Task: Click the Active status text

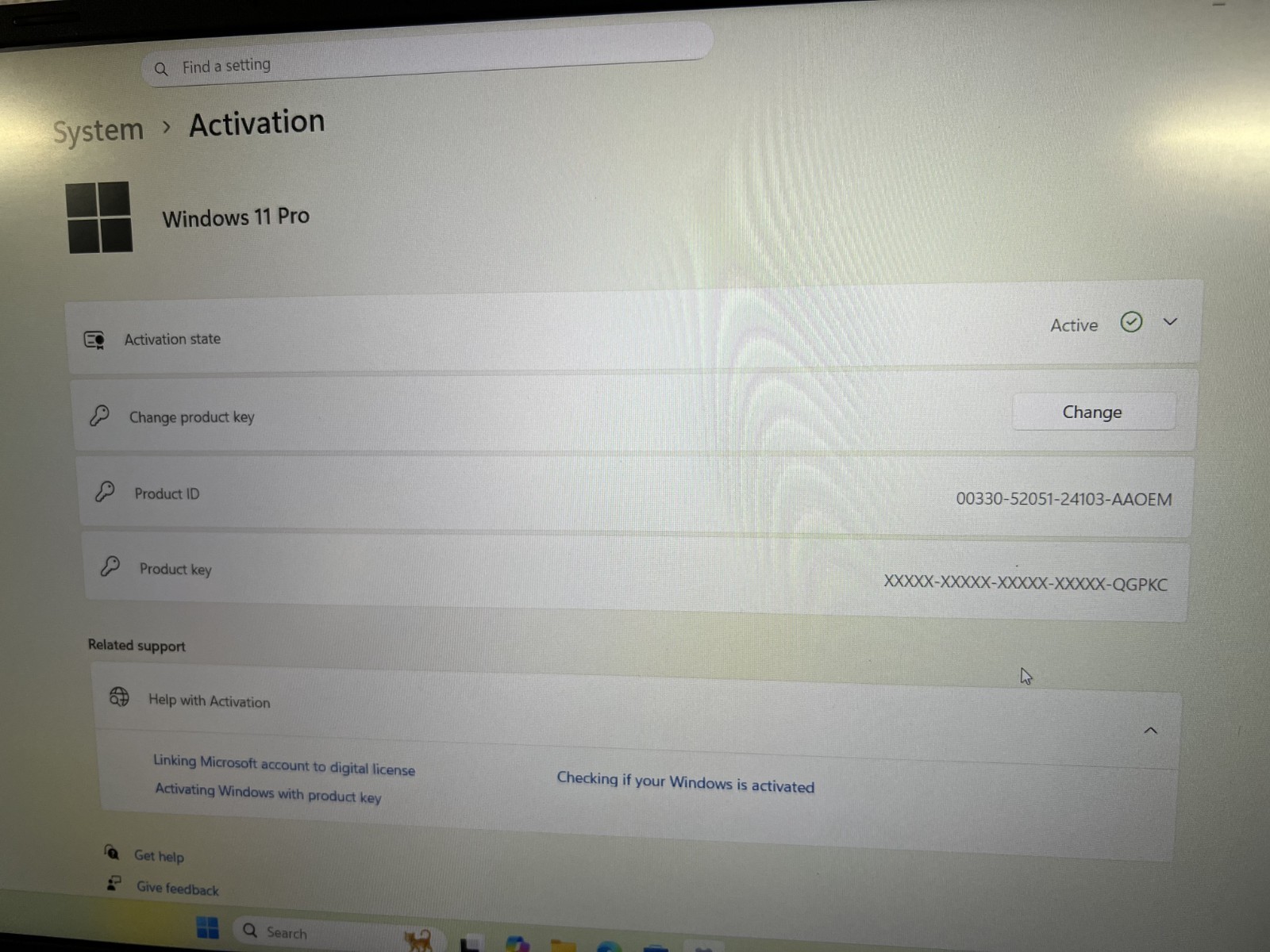Action: click(x=1074, y=325)
